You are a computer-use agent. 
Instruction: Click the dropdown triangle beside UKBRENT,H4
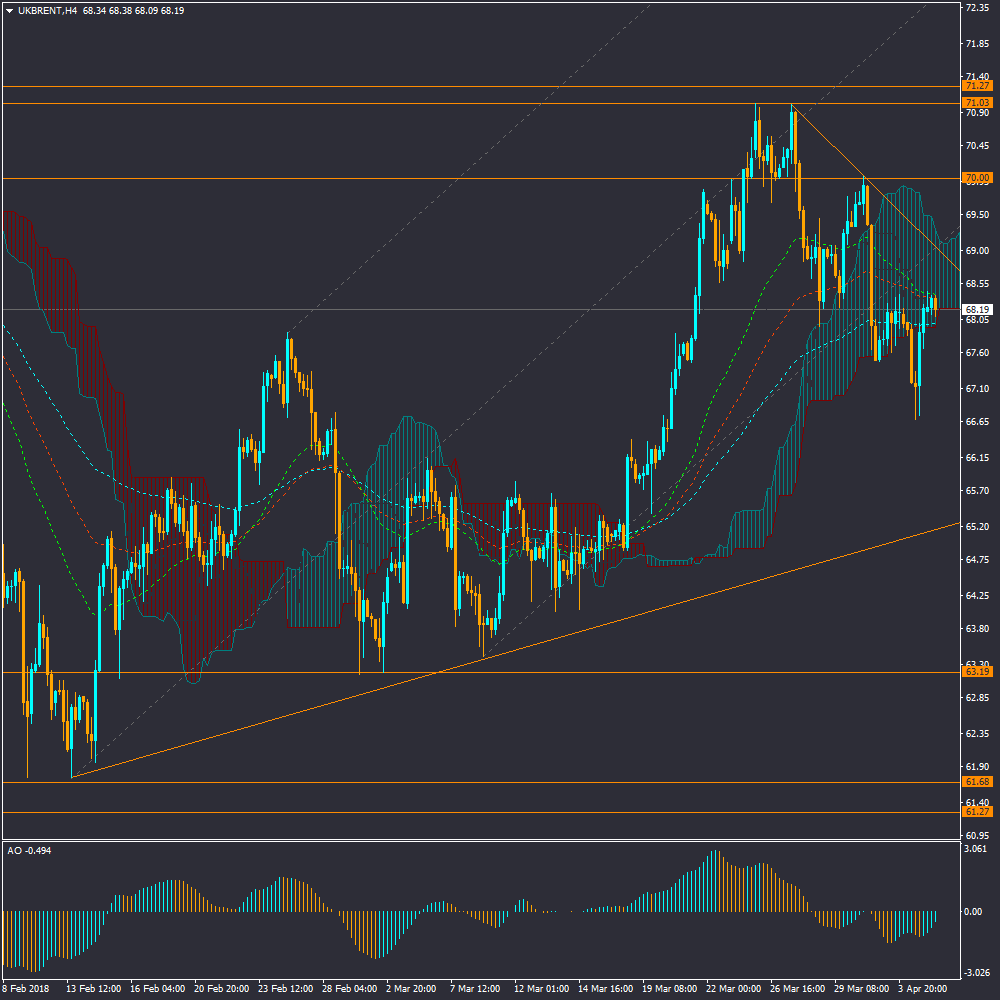point(10,11)
